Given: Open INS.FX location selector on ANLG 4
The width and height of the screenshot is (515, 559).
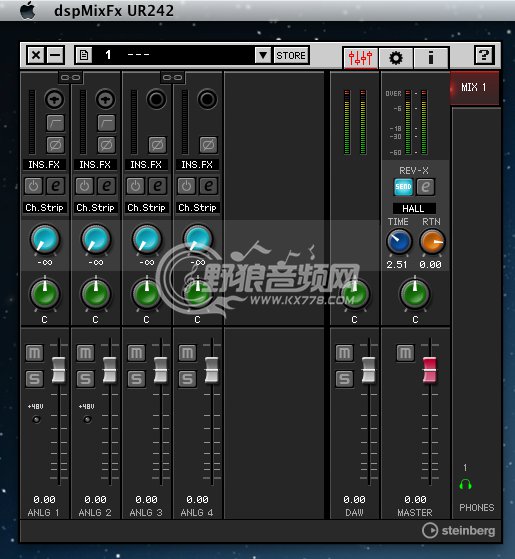Looking at the screenshot, I should pyautogui.click(x=197, y=164).
